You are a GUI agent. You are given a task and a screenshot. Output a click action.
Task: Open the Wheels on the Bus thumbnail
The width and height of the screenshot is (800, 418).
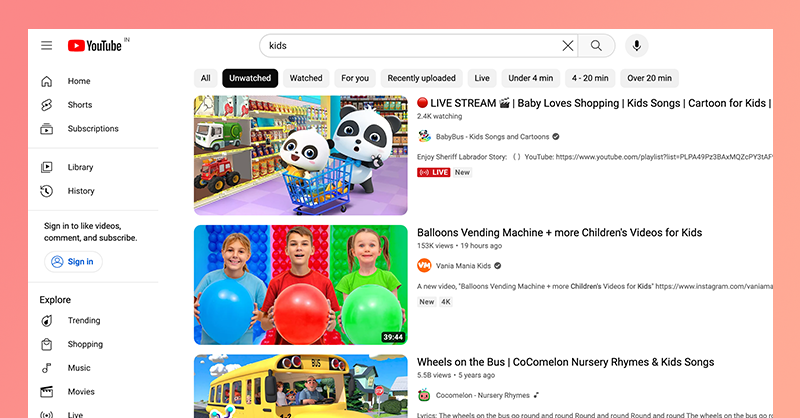click(301, 386)
